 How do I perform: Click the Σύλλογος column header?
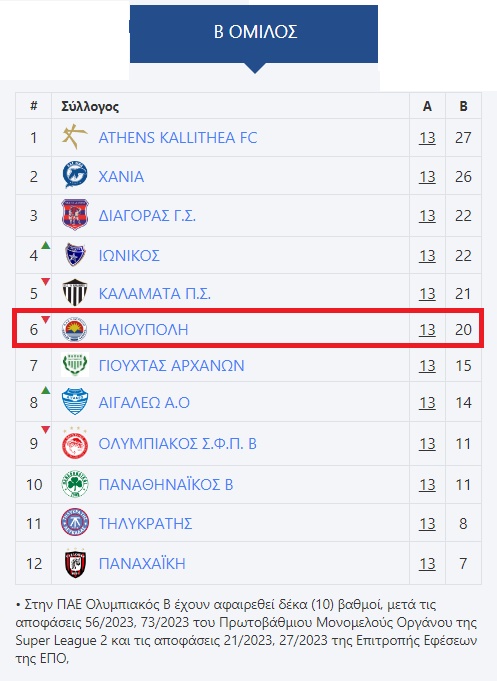pyautogui.click(x=90, y=106)
